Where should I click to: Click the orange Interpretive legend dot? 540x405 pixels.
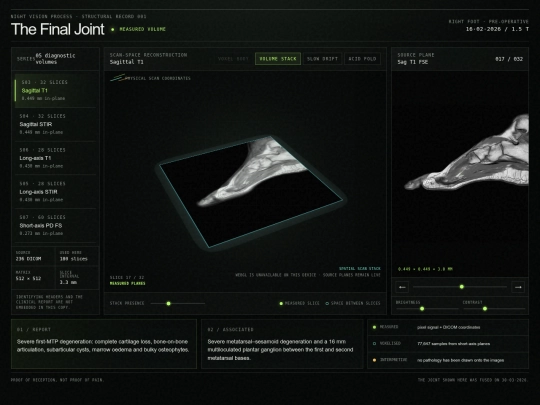click(x=374, y=360)
